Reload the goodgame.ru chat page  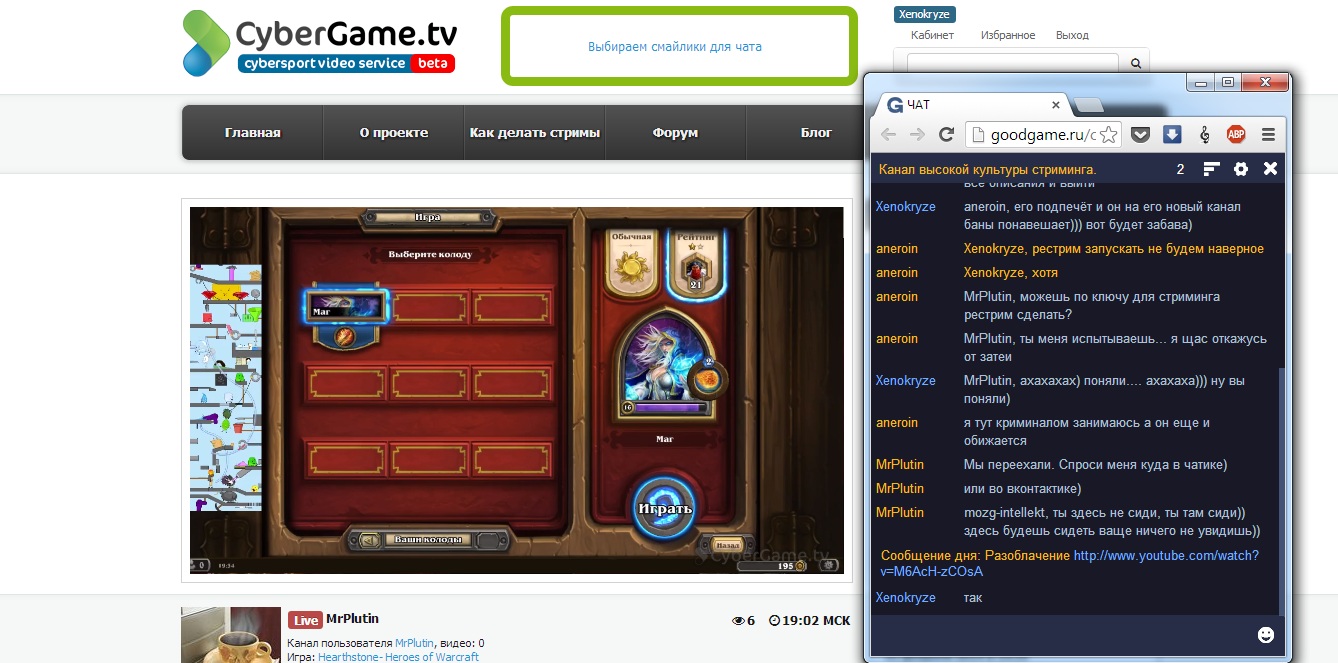[x=946, y=134]
